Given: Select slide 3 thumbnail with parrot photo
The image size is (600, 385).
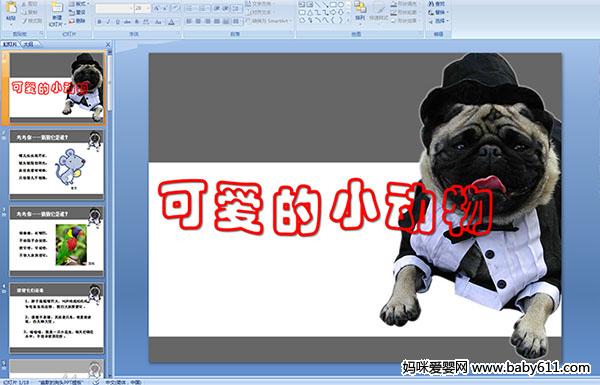Looking at the screenshot, I should point(57,241).
